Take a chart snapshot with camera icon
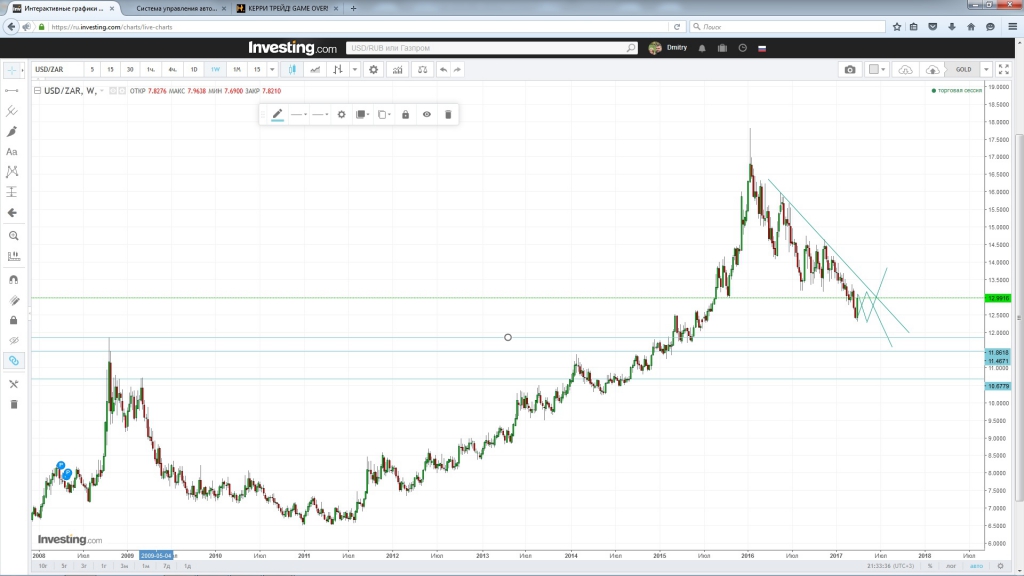The width and height of the screenshot is (1024, 576). [849, 70]
